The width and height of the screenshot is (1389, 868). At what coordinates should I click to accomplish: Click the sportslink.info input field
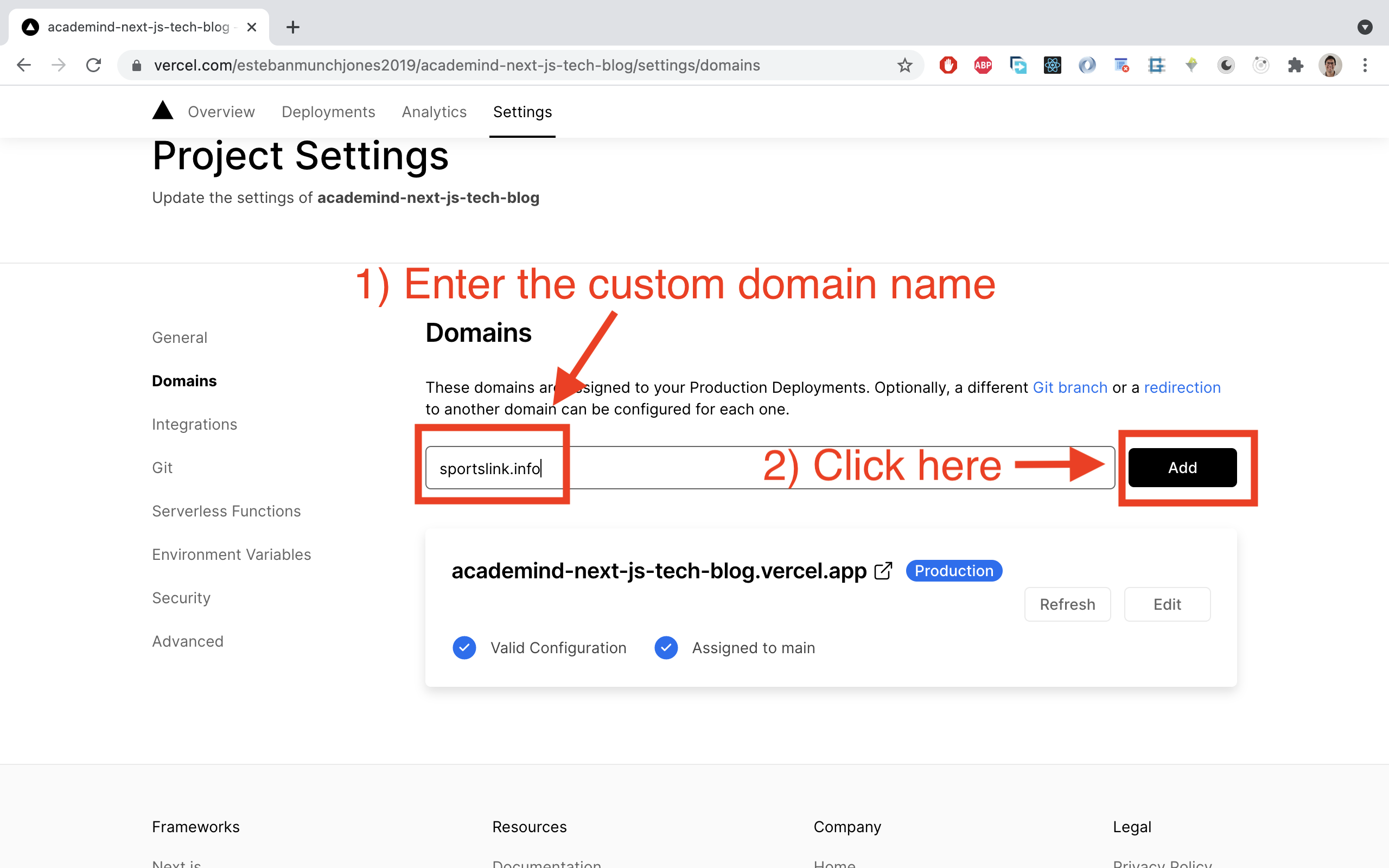[x=492, y=468]
